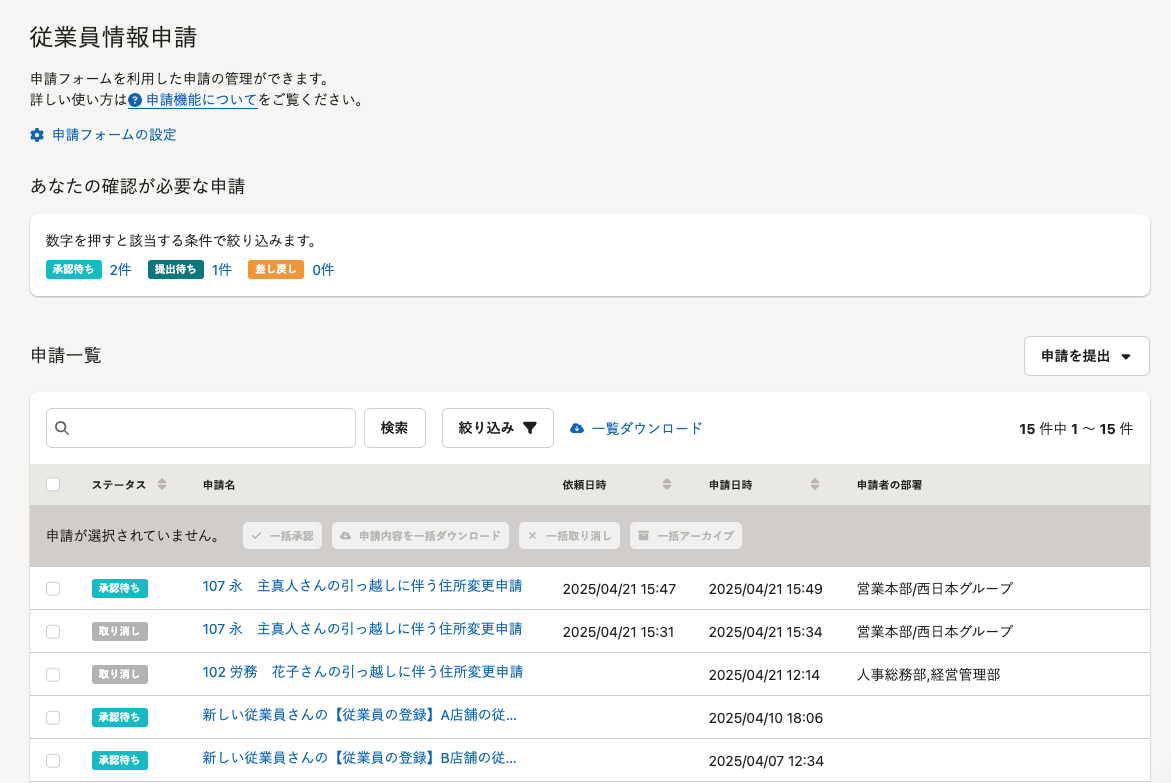Image resolution: width=1171 pixels, height=783 pixels.
Task: Click the 申請日時 column header label
Action: point(730,485)
